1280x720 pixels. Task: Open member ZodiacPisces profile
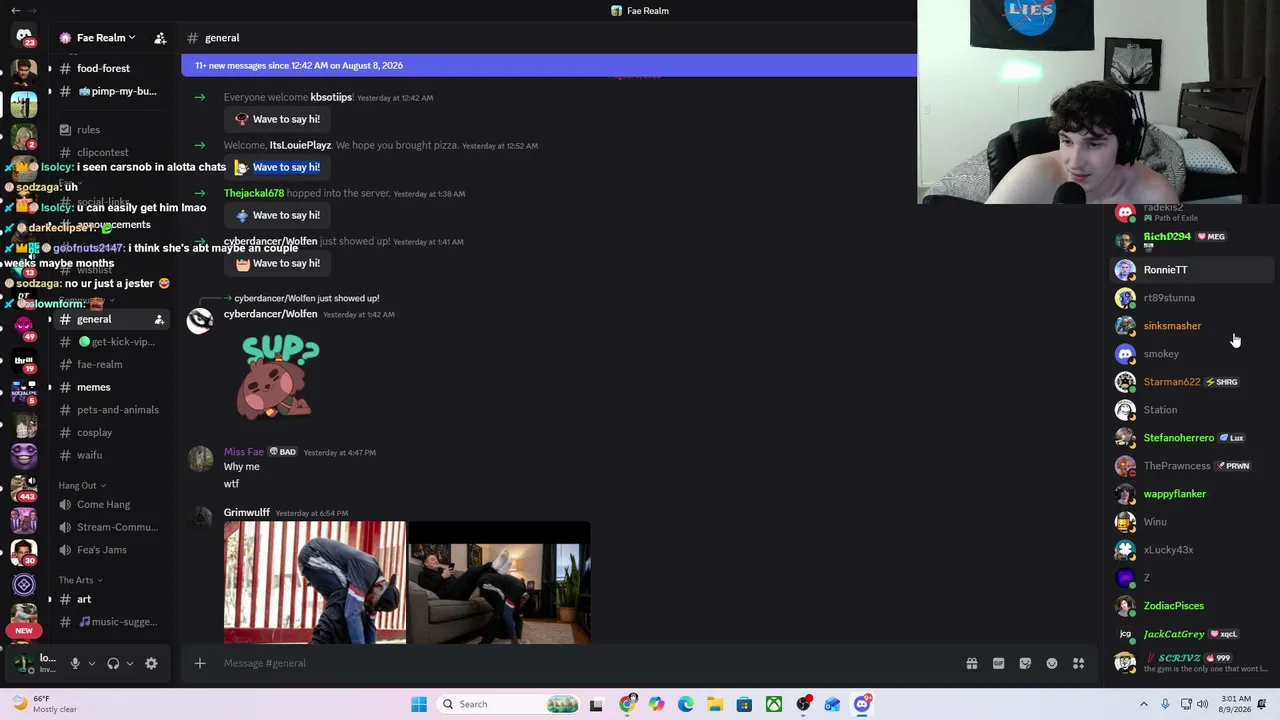point(1192,606)
